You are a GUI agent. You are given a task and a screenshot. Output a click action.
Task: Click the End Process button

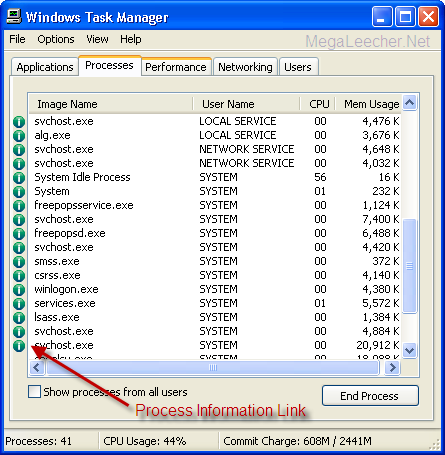(x=370, y=396)
